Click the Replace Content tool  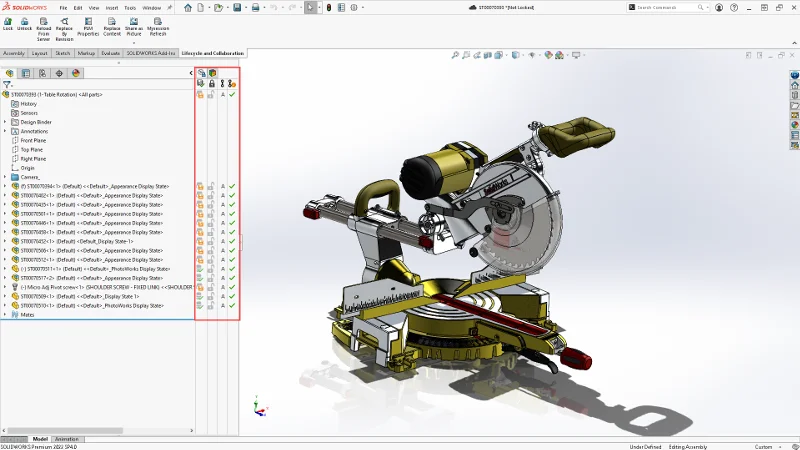pyautogui.click(x=112, y=22)
